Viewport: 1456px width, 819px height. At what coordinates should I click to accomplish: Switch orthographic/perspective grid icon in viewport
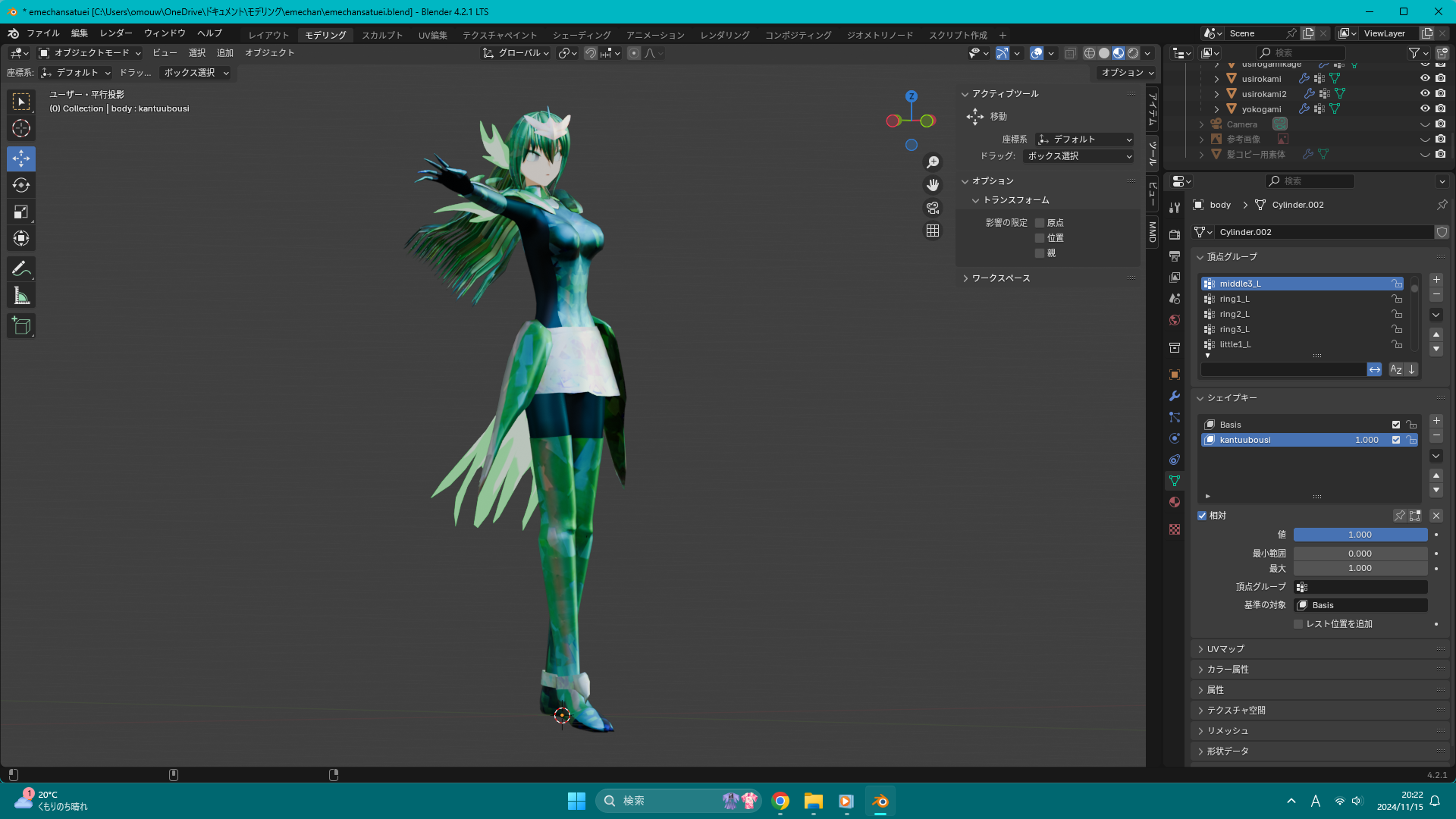[x=933, y=231]
